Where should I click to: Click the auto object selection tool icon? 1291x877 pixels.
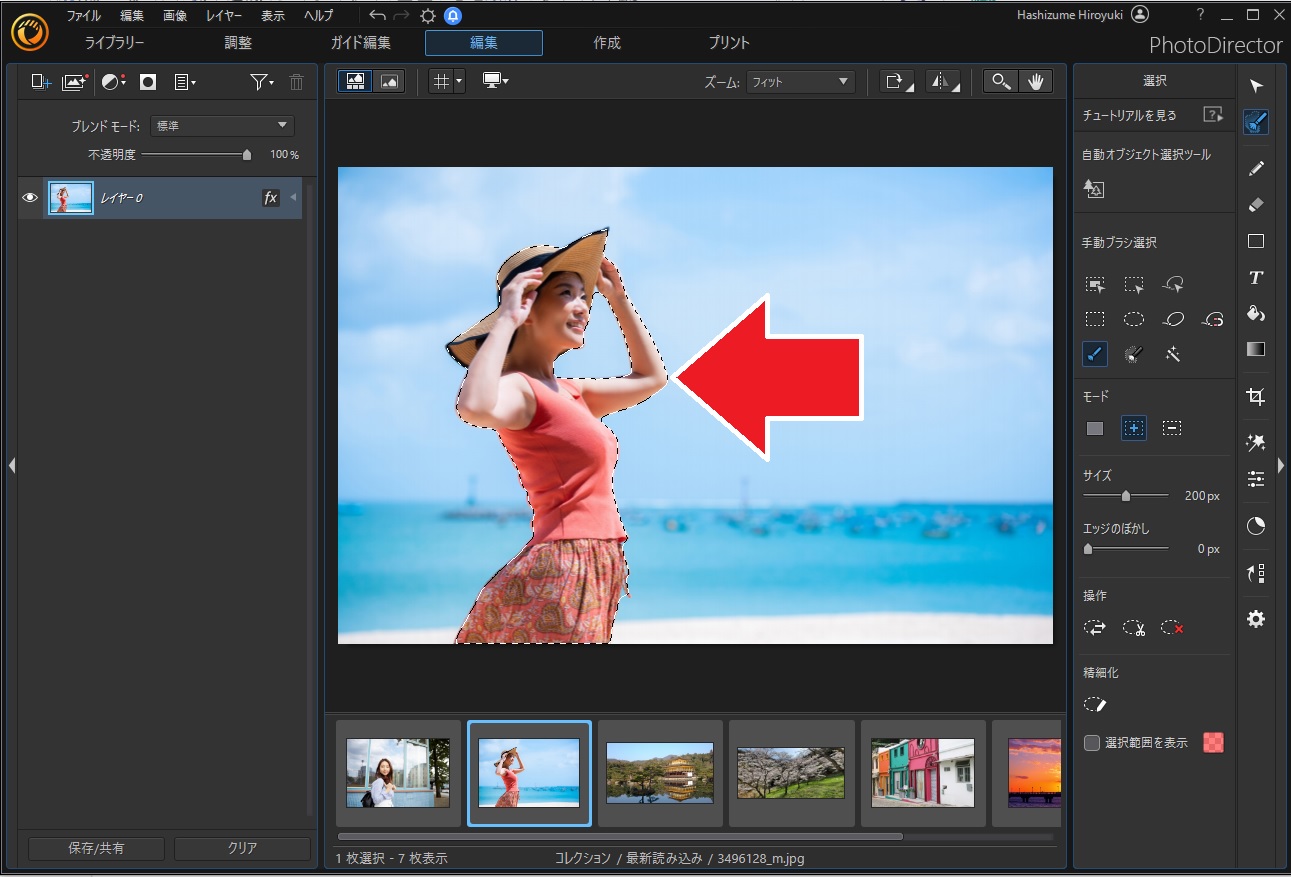pyautogui.click(x=1094, y=189)
